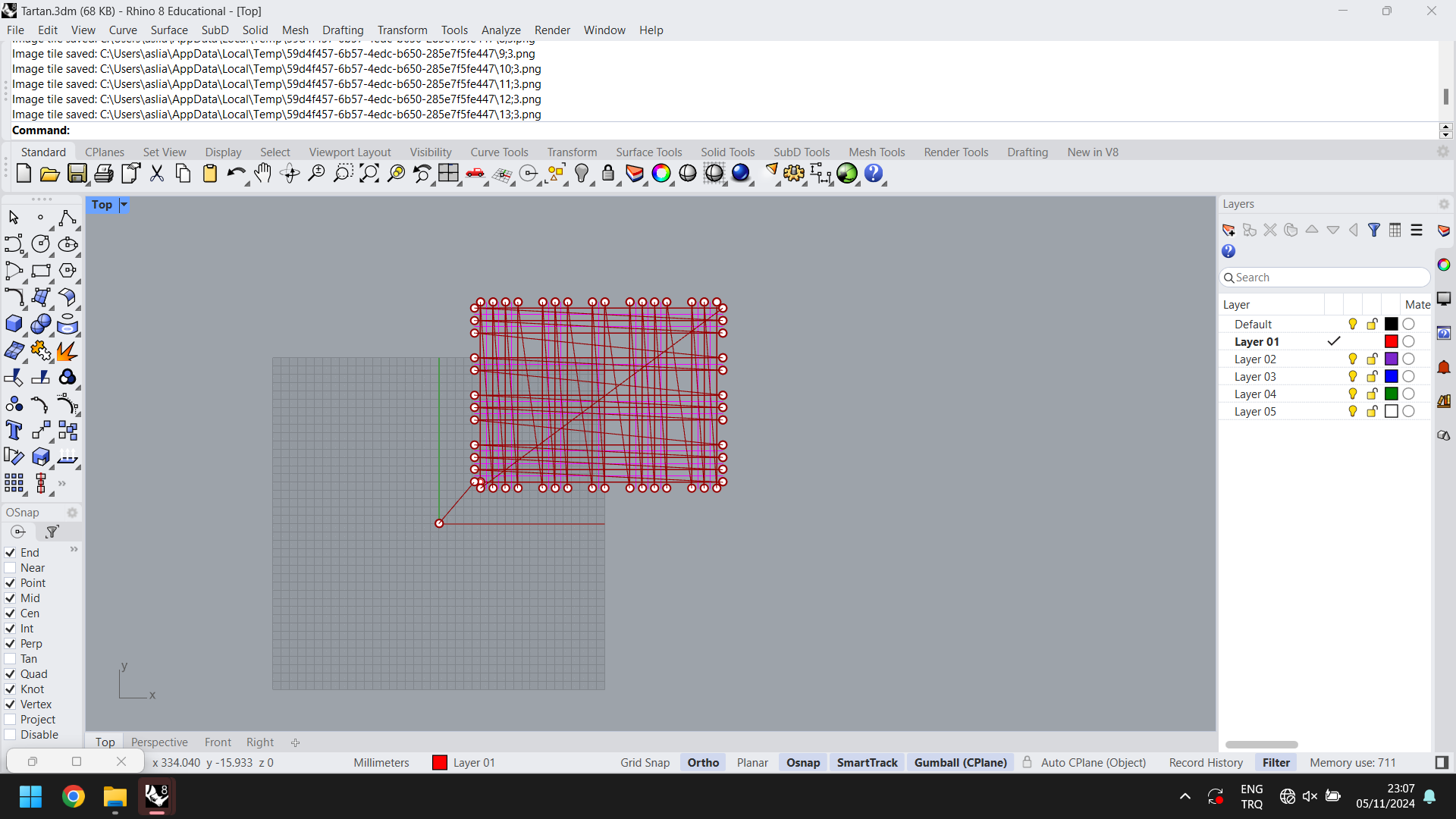
Task: Toggle Tan object snap checkbox
Action: pos(9,658)
